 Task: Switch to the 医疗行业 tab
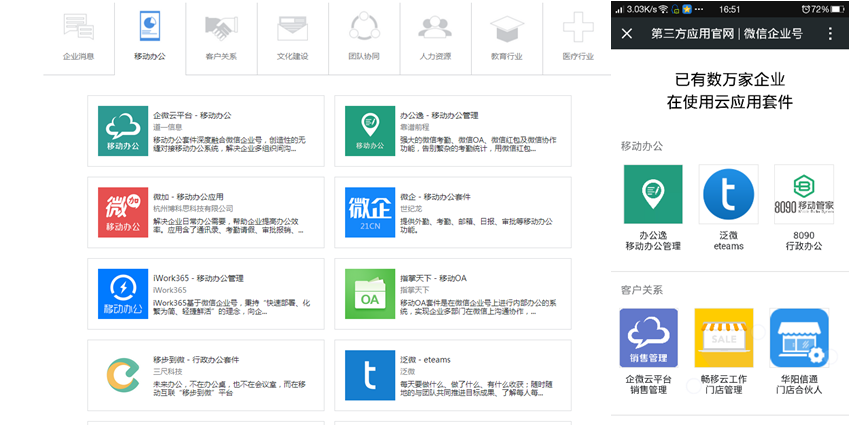click(x=577, y=38)
